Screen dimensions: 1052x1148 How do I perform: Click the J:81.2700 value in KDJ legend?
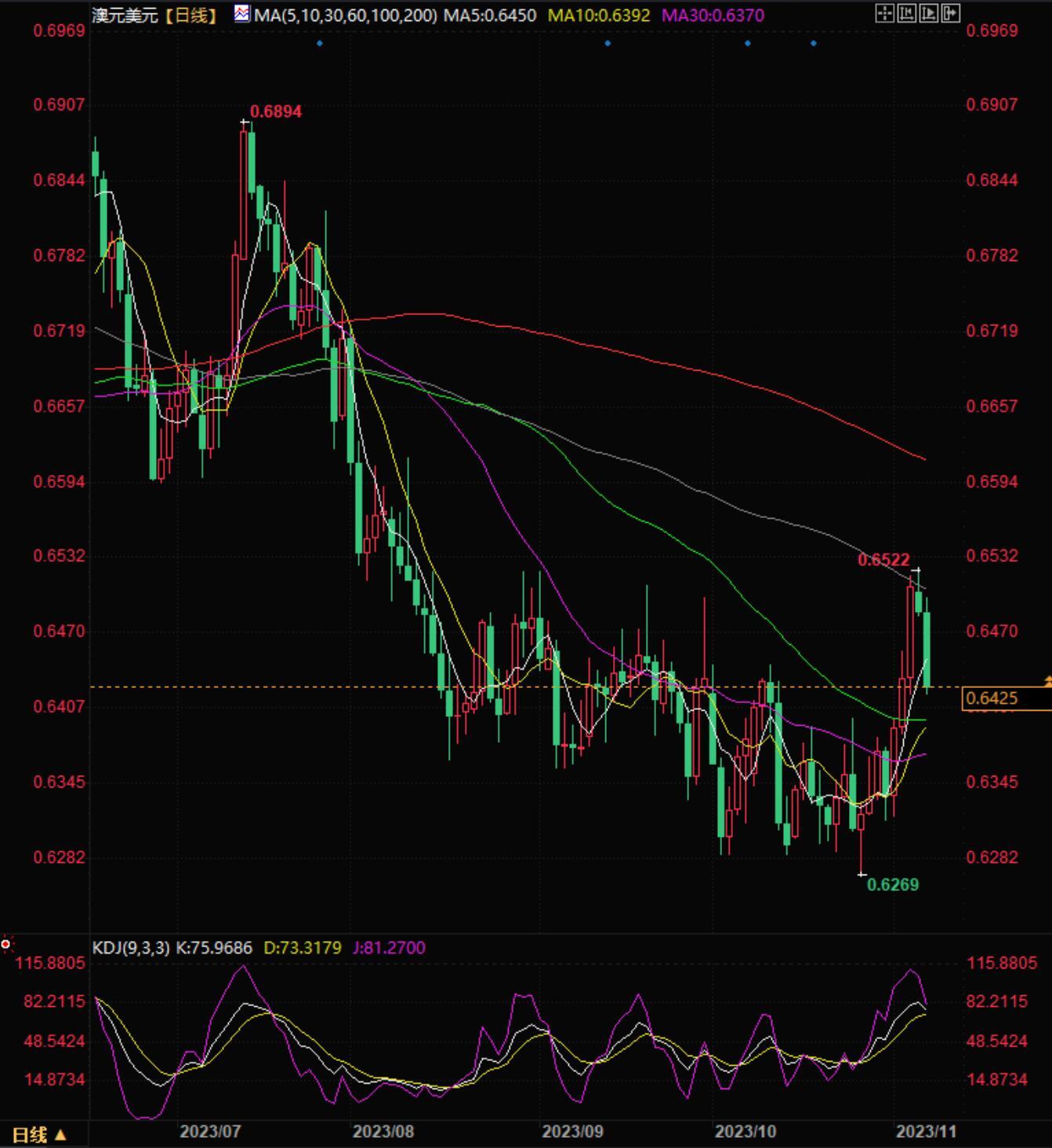tap(389, 947)
